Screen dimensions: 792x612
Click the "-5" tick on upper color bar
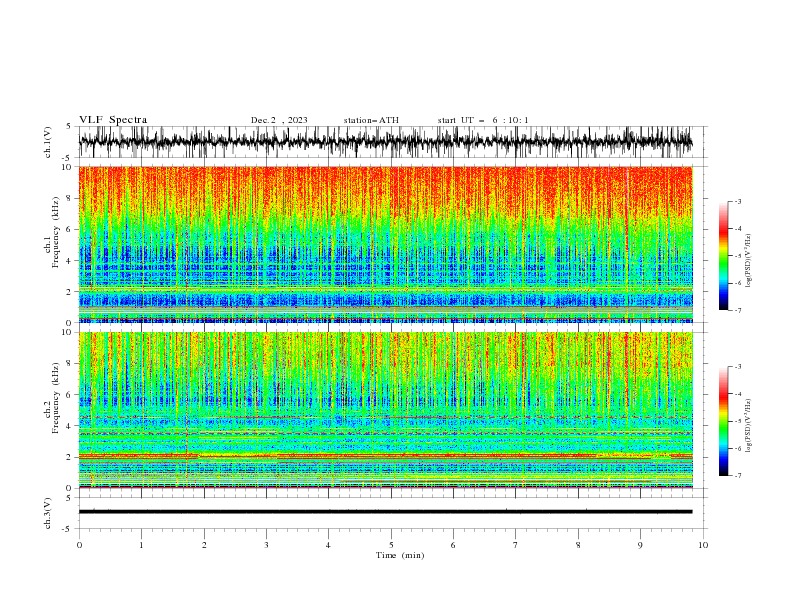point(737,256)
